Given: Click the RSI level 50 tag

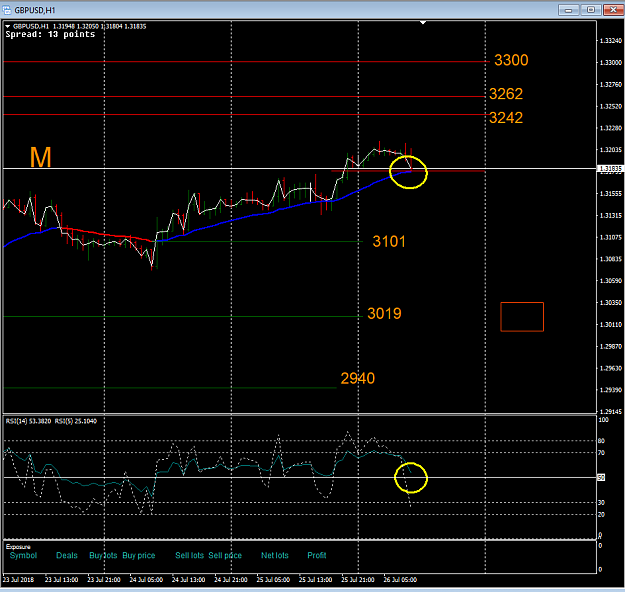Looking at the screenshot, I should click(x=601, y=477).
